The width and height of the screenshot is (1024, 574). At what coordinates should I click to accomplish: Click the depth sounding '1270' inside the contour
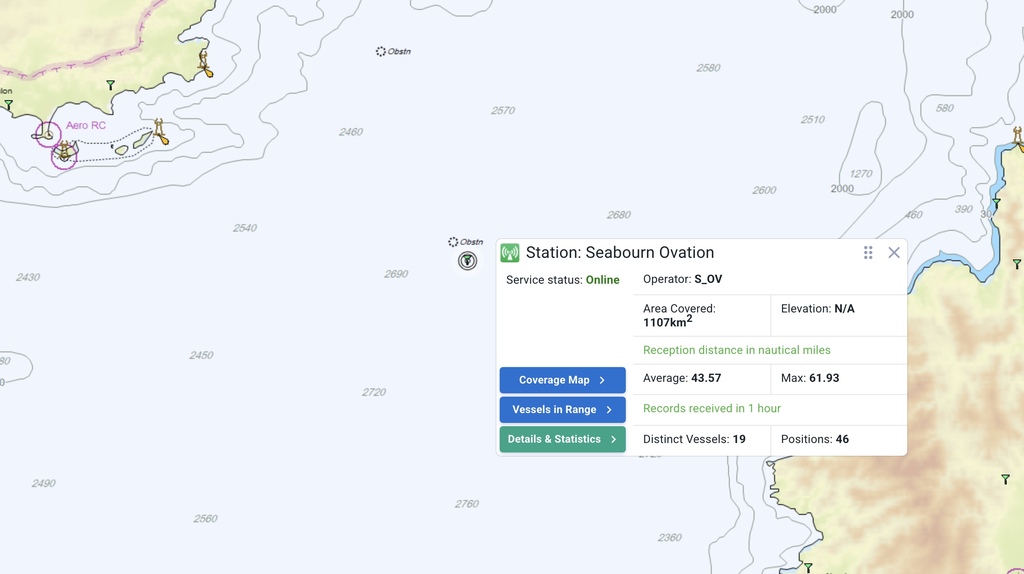861,174
